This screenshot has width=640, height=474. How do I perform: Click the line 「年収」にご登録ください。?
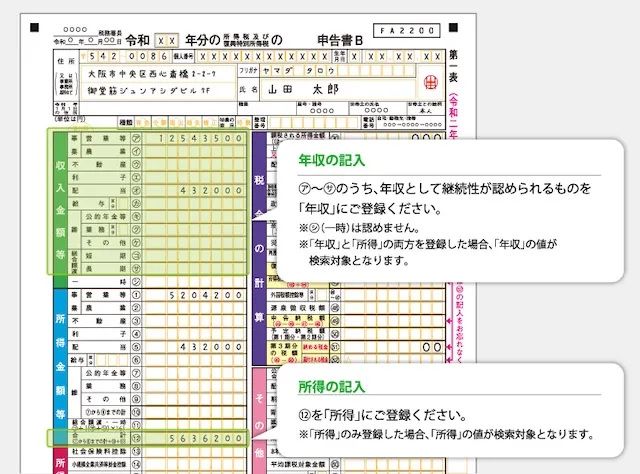[x=370, y=209]
